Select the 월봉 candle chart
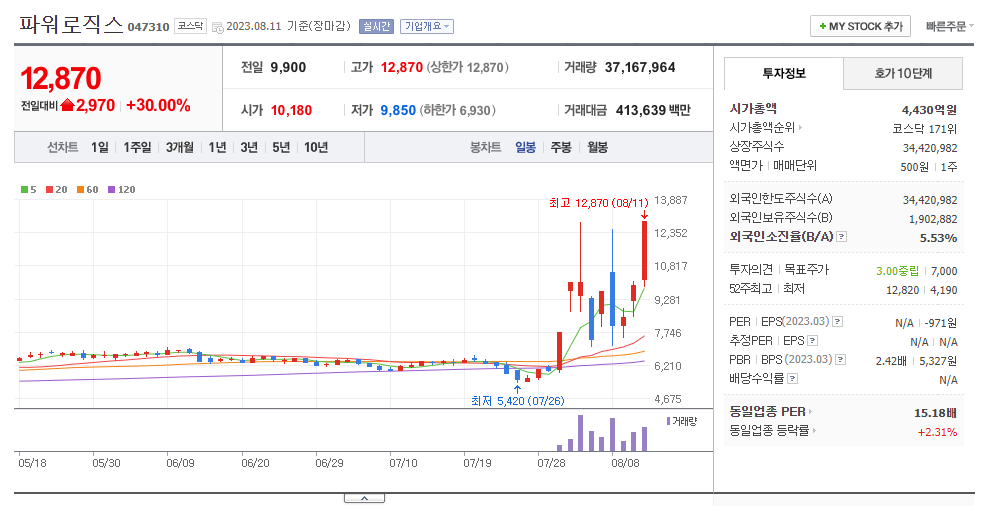 (x=597, y=147)
